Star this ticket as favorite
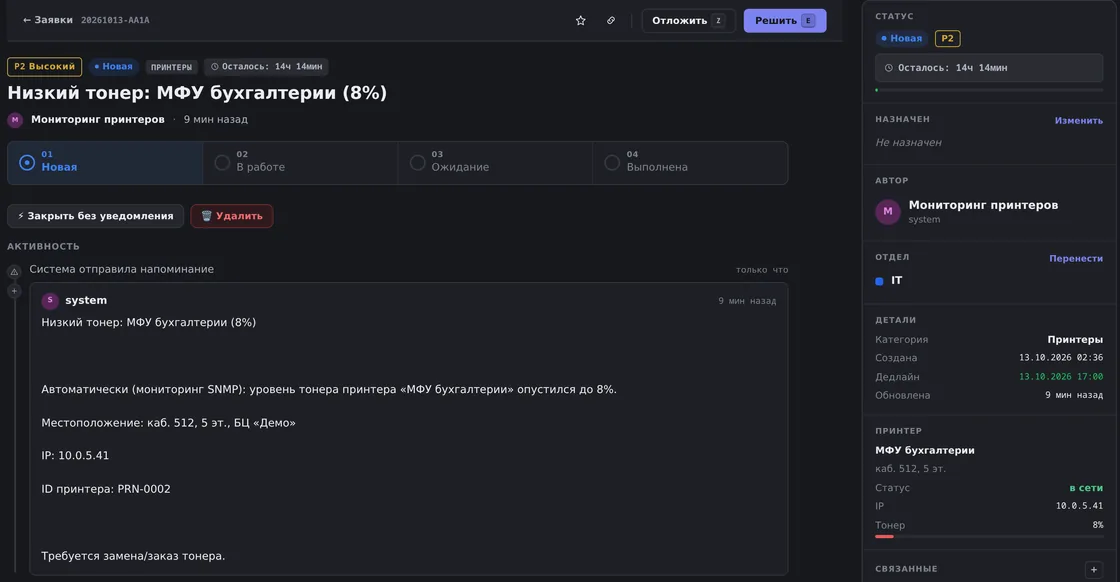Screen dimensions: 1120x582 (x=580, y=21)
